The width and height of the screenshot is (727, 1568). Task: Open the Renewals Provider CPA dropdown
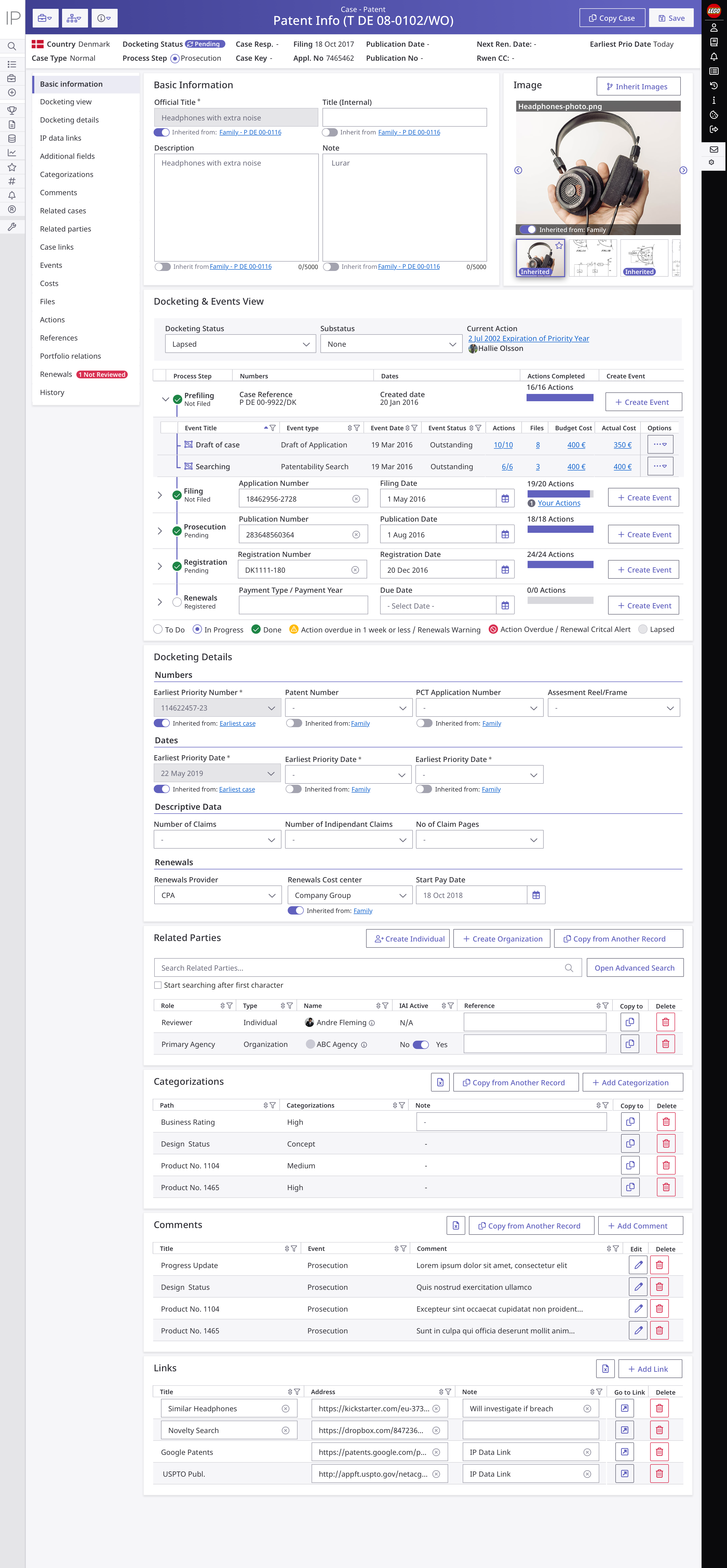(217, 895)
